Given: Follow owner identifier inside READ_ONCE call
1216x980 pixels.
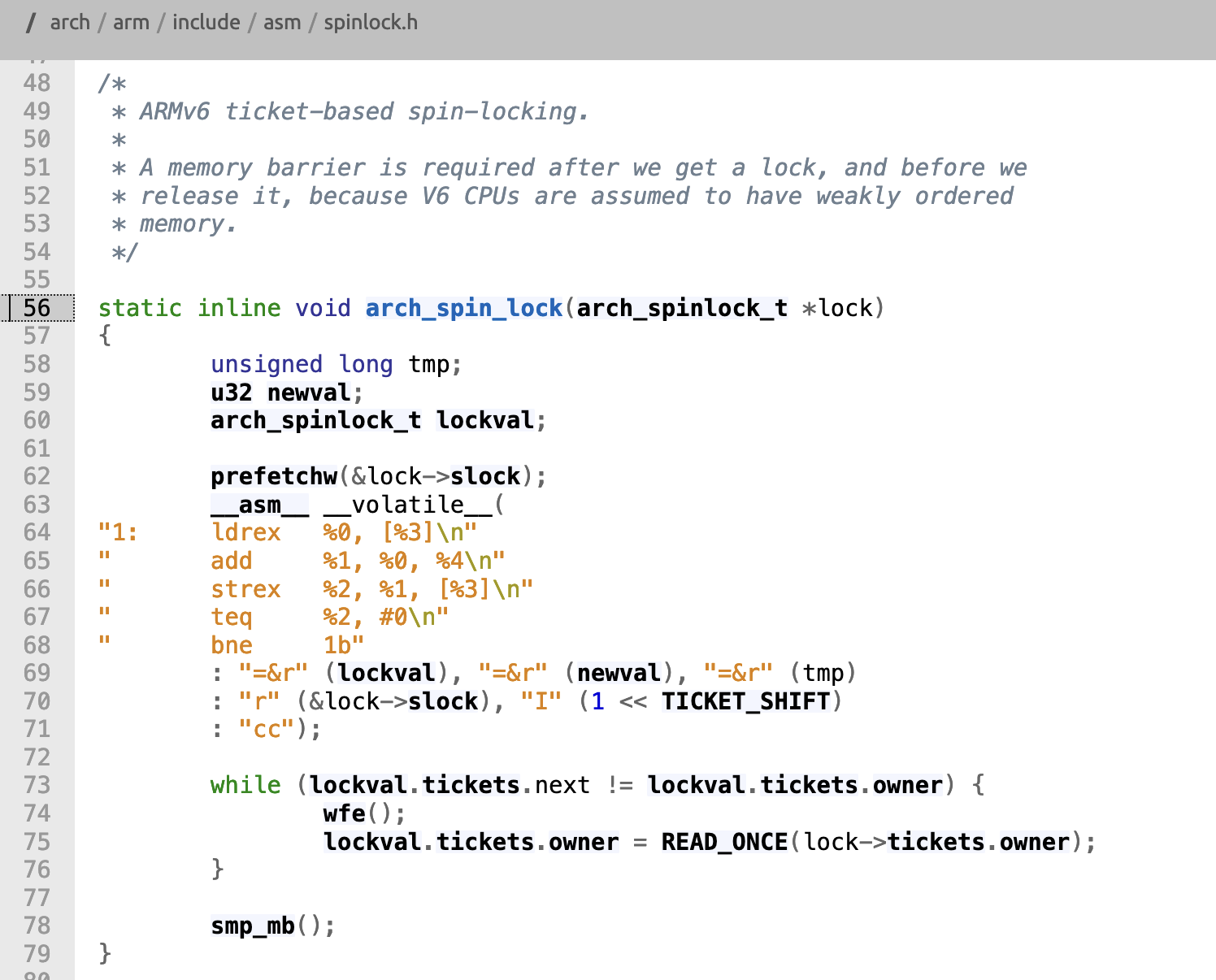Looking at the screenshot, I should tap(1035, 842).
